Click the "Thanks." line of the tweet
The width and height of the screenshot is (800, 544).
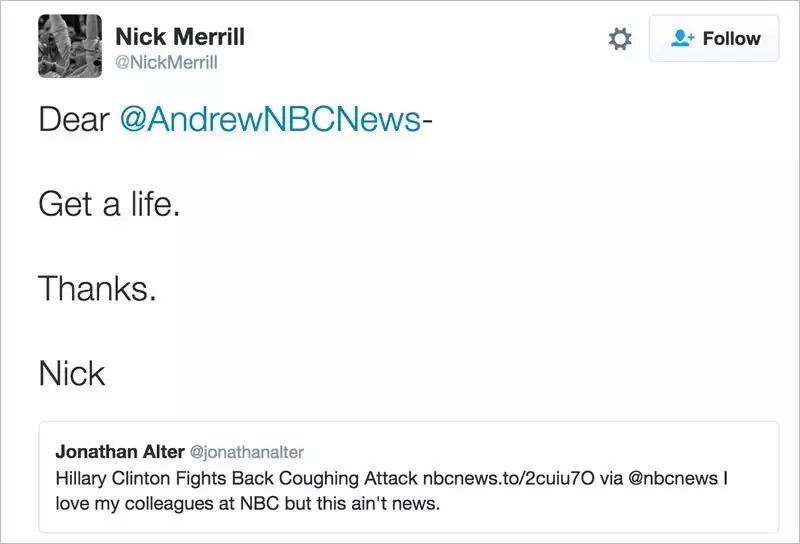[97, 289]
